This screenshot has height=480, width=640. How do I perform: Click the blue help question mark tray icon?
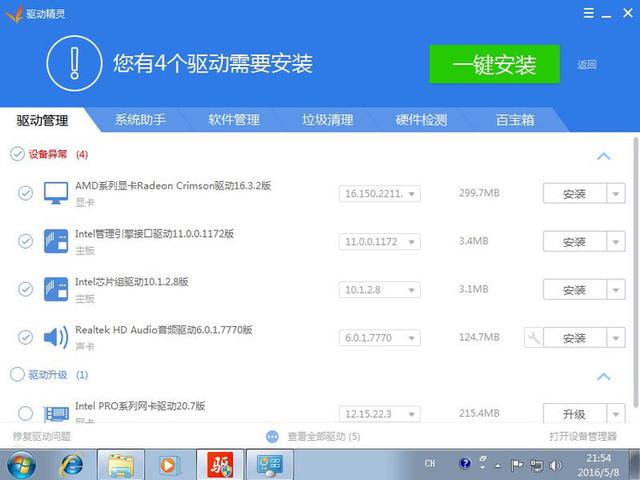[465, 463]
